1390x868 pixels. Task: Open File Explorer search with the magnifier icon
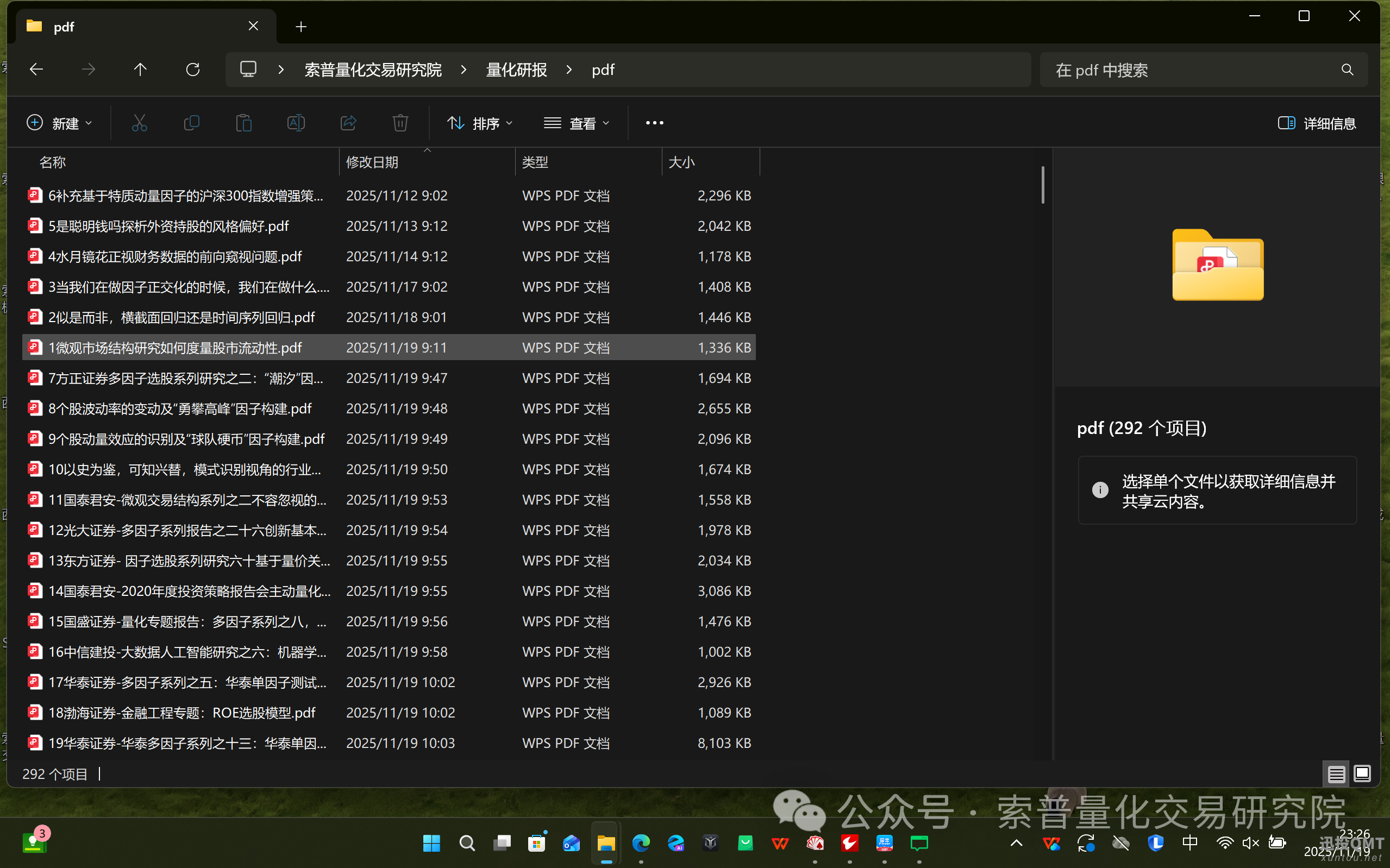pos(1347,70)
